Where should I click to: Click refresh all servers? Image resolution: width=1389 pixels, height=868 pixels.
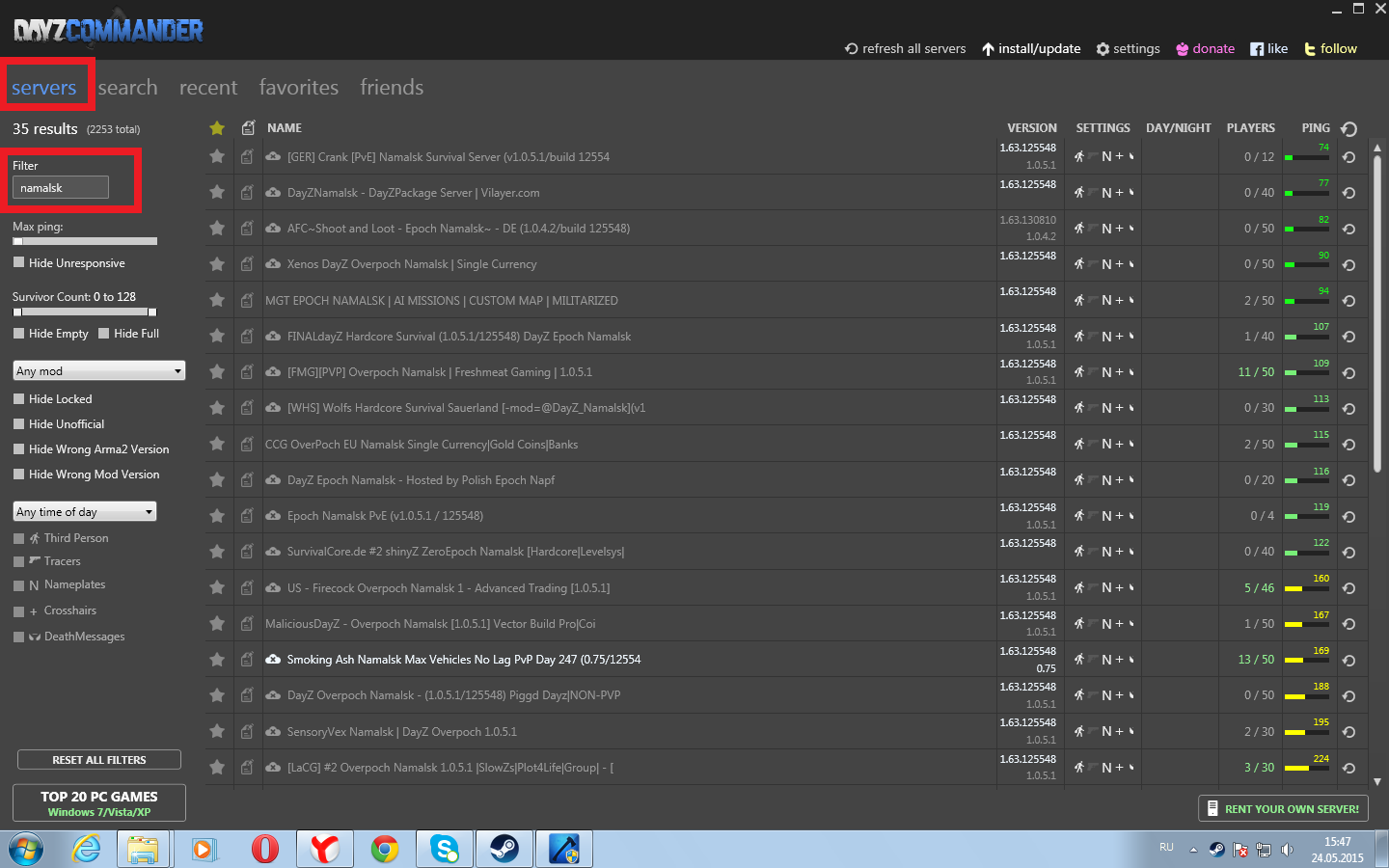[x=905, y=48]
